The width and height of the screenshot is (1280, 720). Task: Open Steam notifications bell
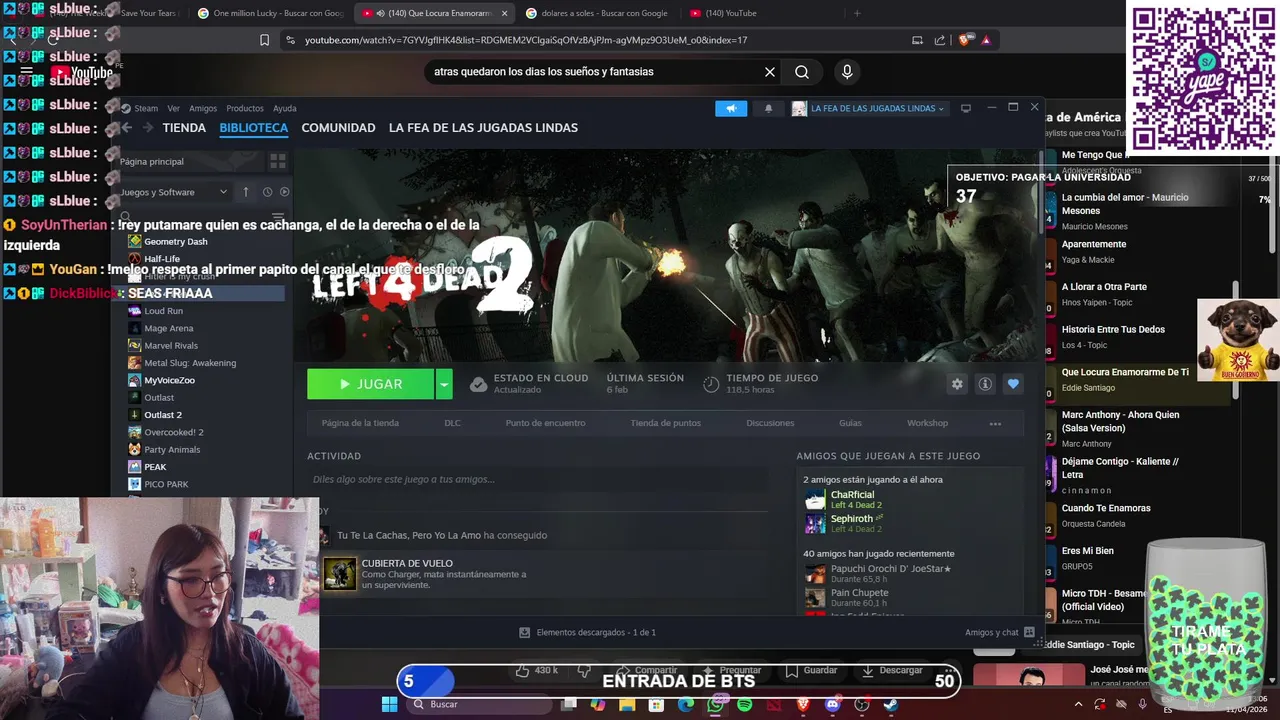pos(768,108)
